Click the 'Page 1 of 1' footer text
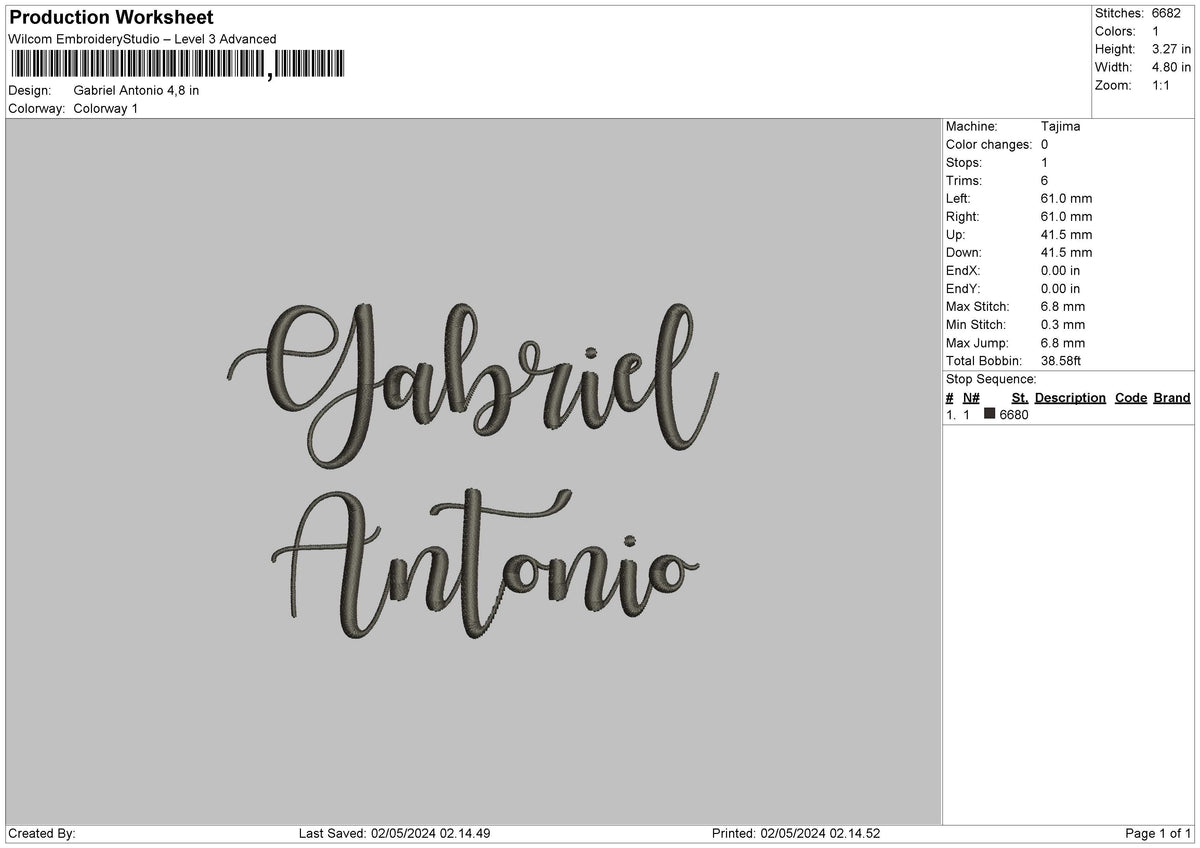 pyautogui.click(x=1158, y=833)
